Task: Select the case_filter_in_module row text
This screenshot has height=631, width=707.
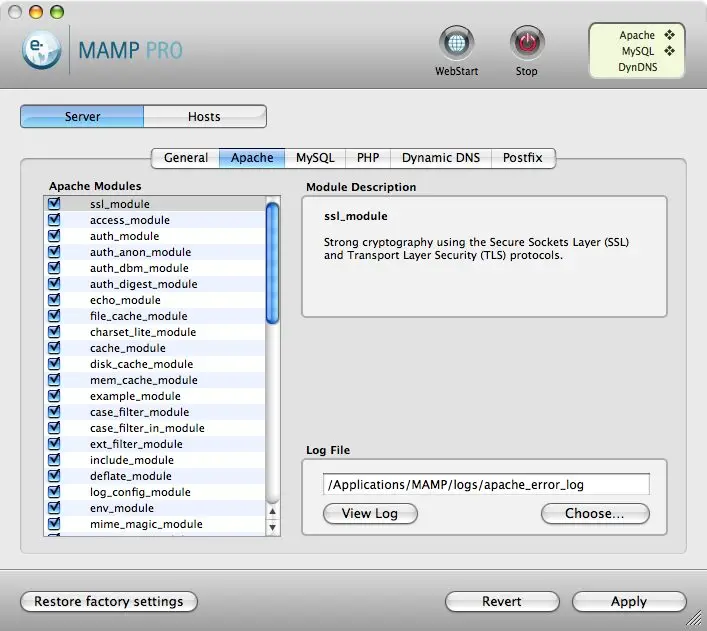Action: [147, 428]
